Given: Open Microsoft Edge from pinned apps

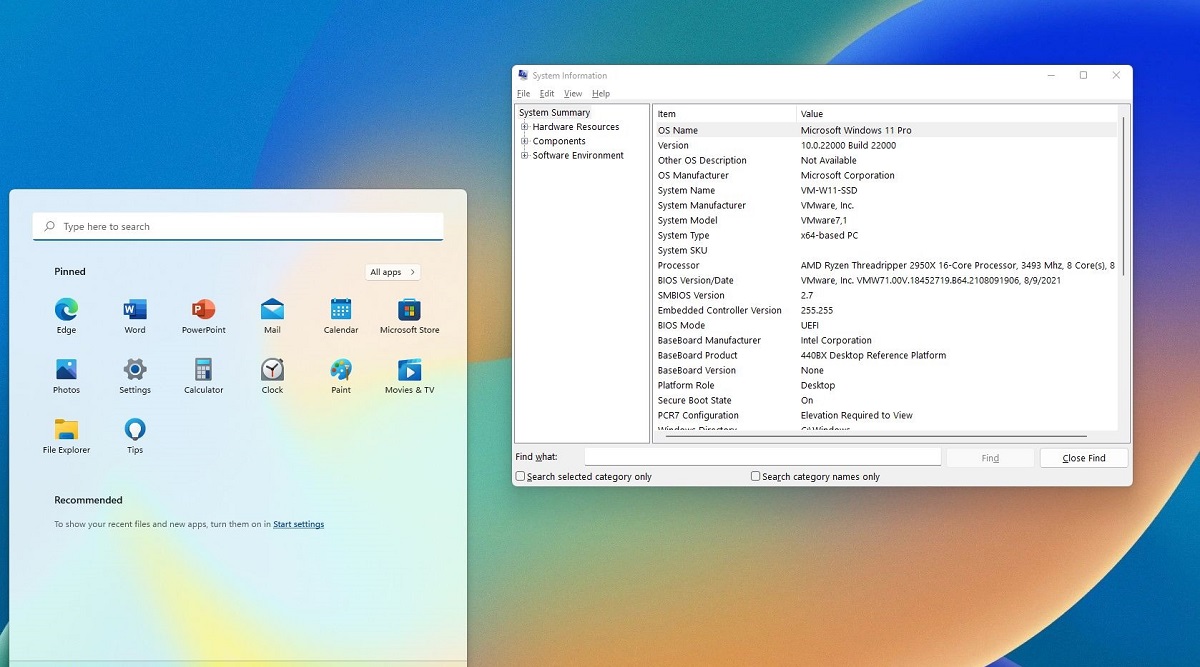Looking at the screenshot, I should coord(66,311).
